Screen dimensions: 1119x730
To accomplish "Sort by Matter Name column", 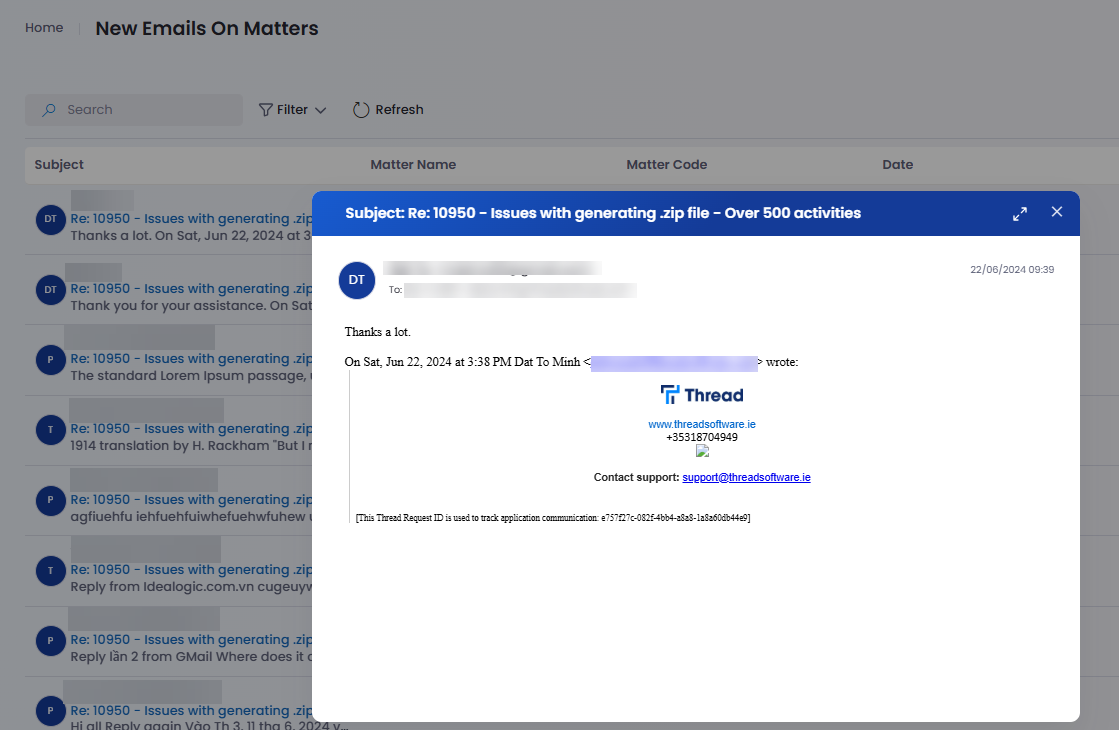I will [x=413, y=164].
